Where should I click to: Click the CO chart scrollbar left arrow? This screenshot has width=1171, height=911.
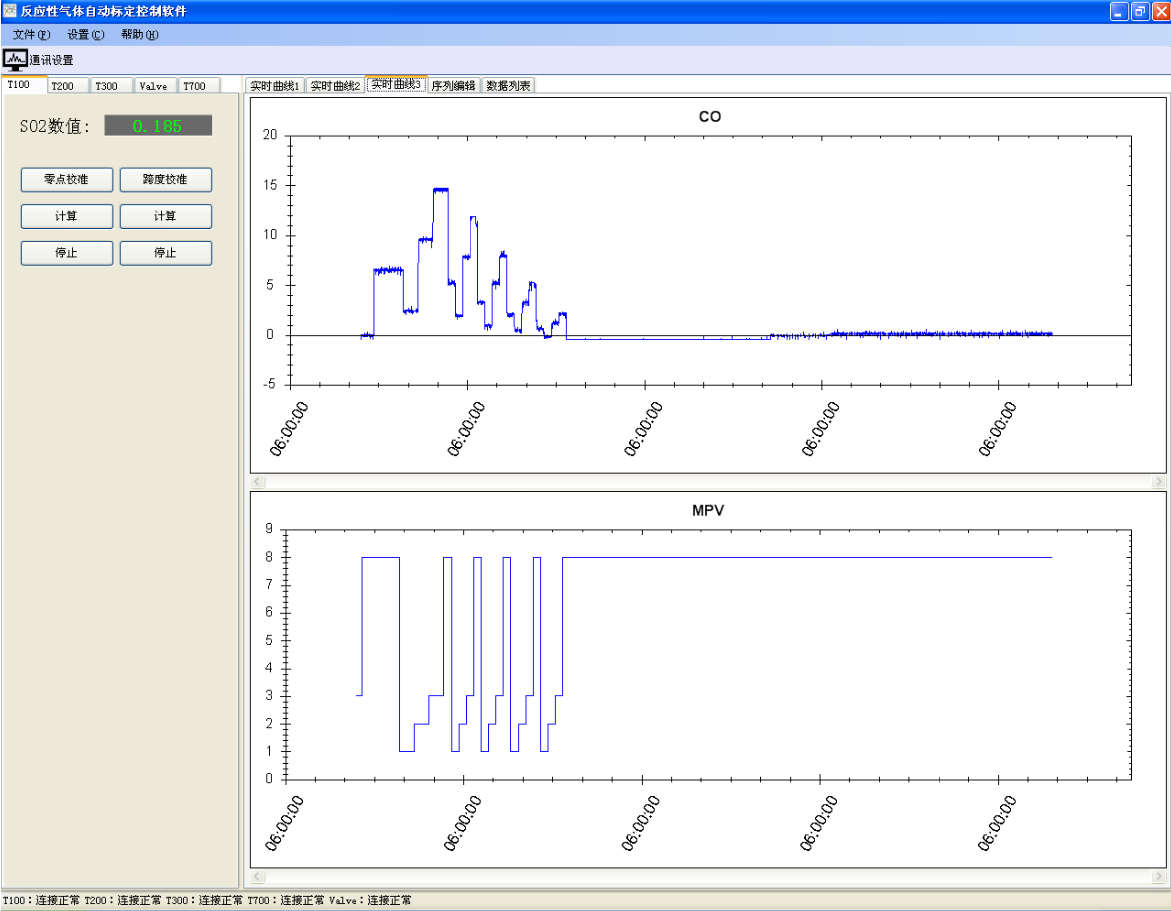point(258,482)
